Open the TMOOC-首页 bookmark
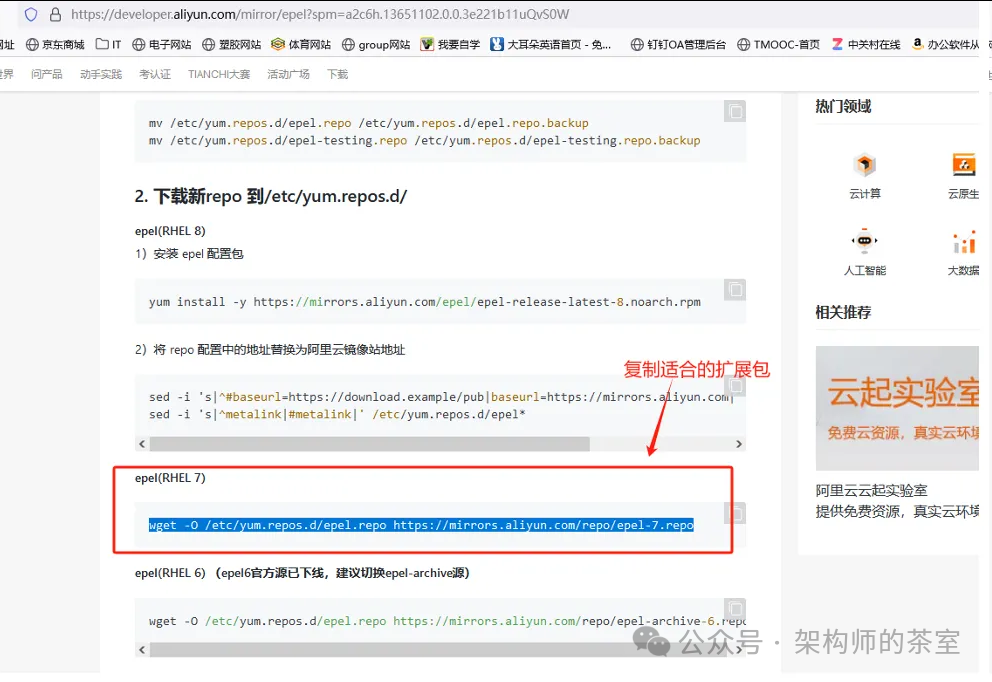The image size is (992, 682). [778, 44]
